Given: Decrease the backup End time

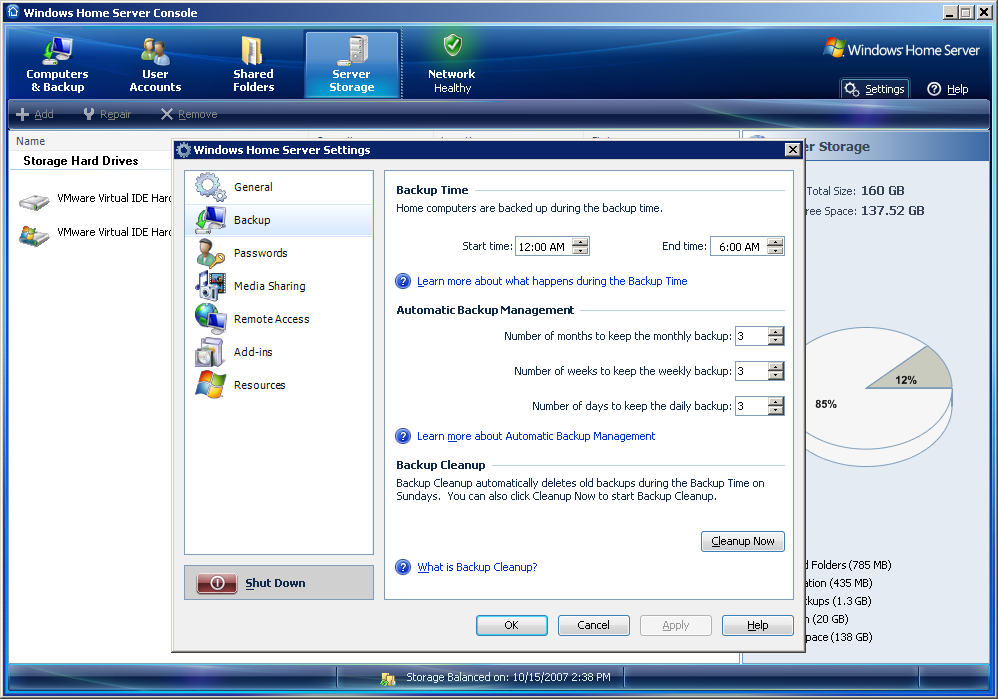Looking at the screenshot, I should point(775,251).
